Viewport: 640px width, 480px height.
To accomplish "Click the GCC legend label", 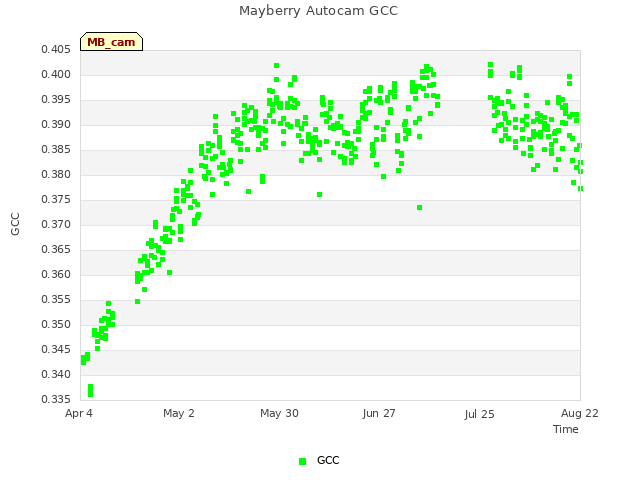I will 328,460.
